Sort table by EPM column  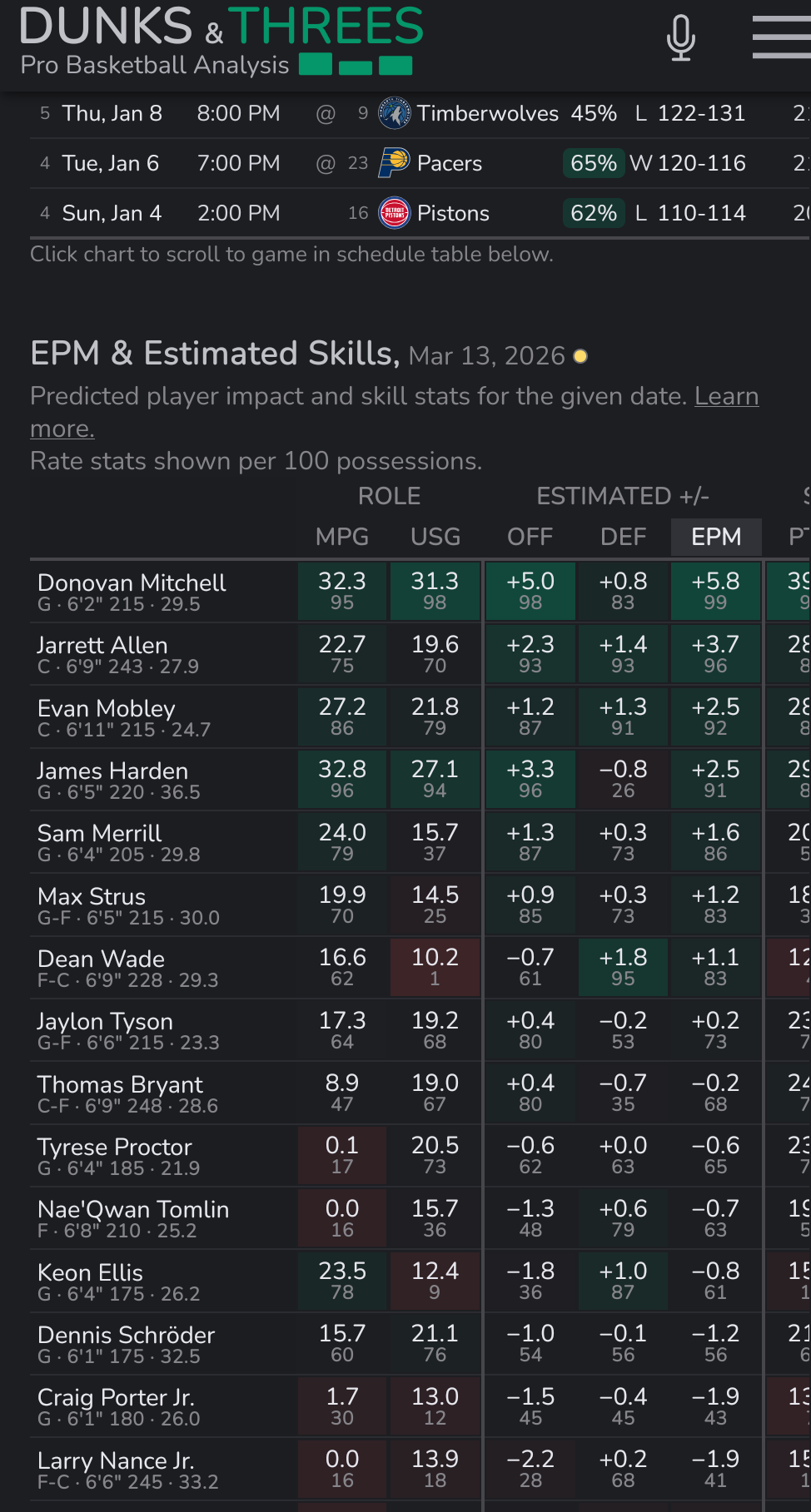point(716,537)
